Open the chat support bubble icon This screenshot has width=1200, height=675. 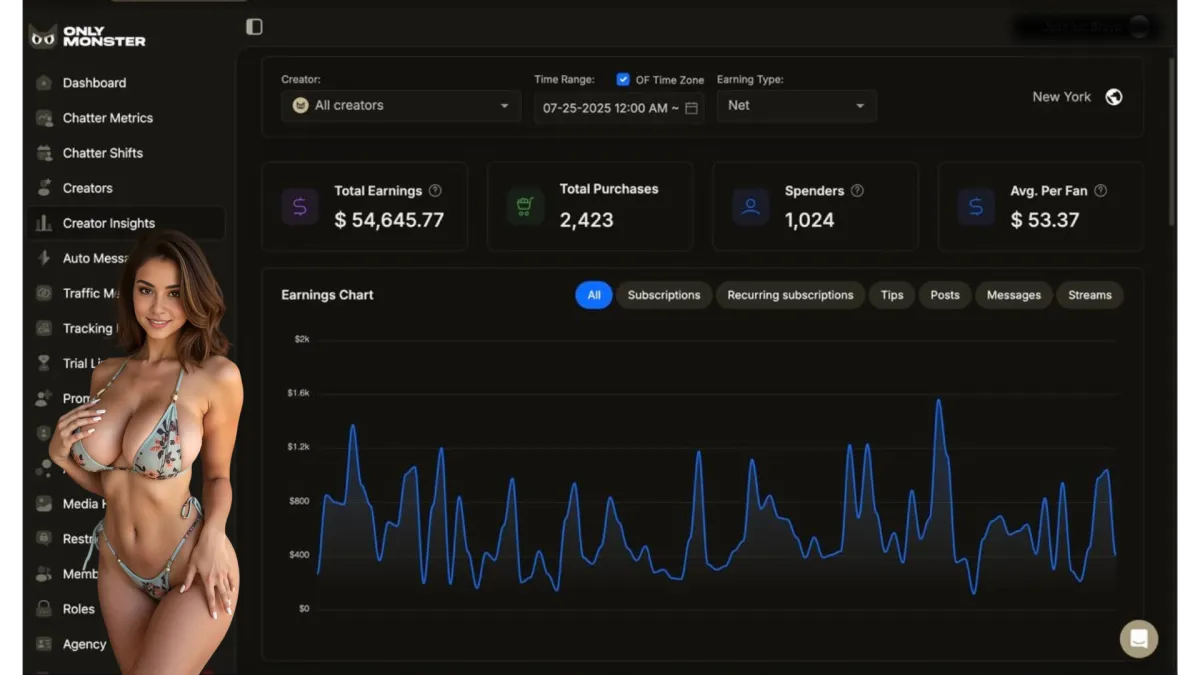coord(1138,638)
